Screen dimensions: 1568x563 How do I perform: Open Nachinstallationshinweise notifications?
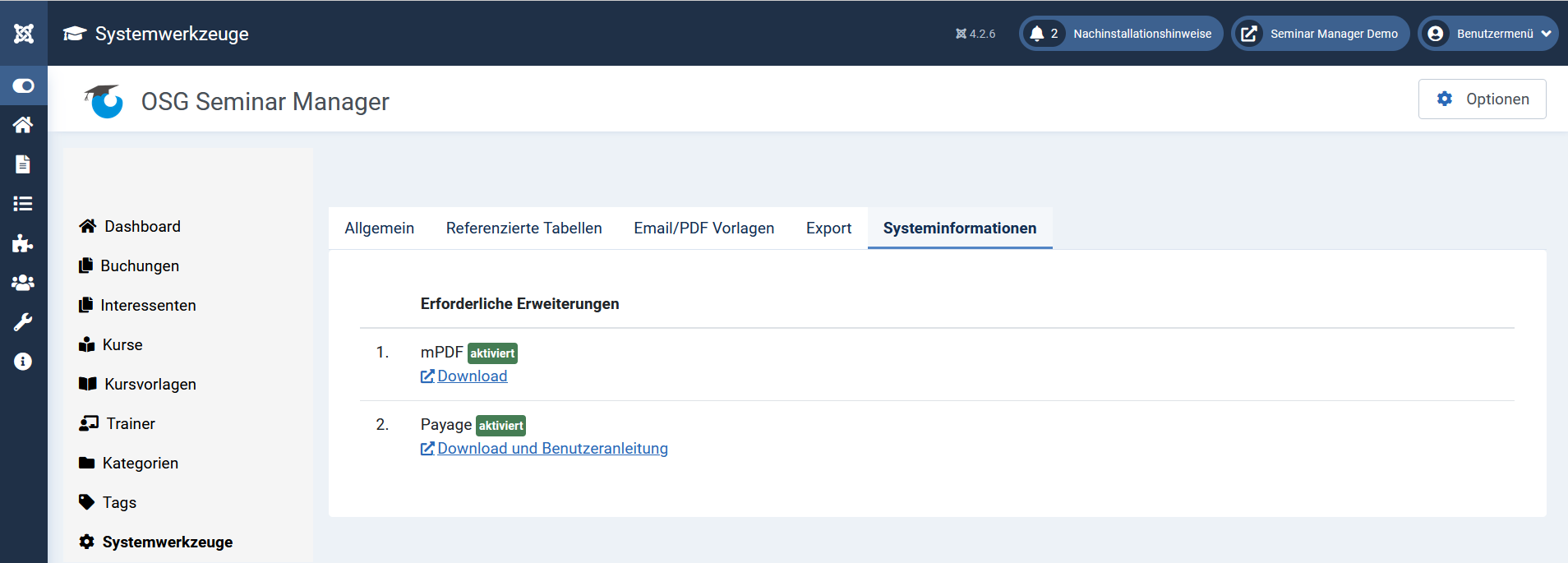[x=1121, y=34]
